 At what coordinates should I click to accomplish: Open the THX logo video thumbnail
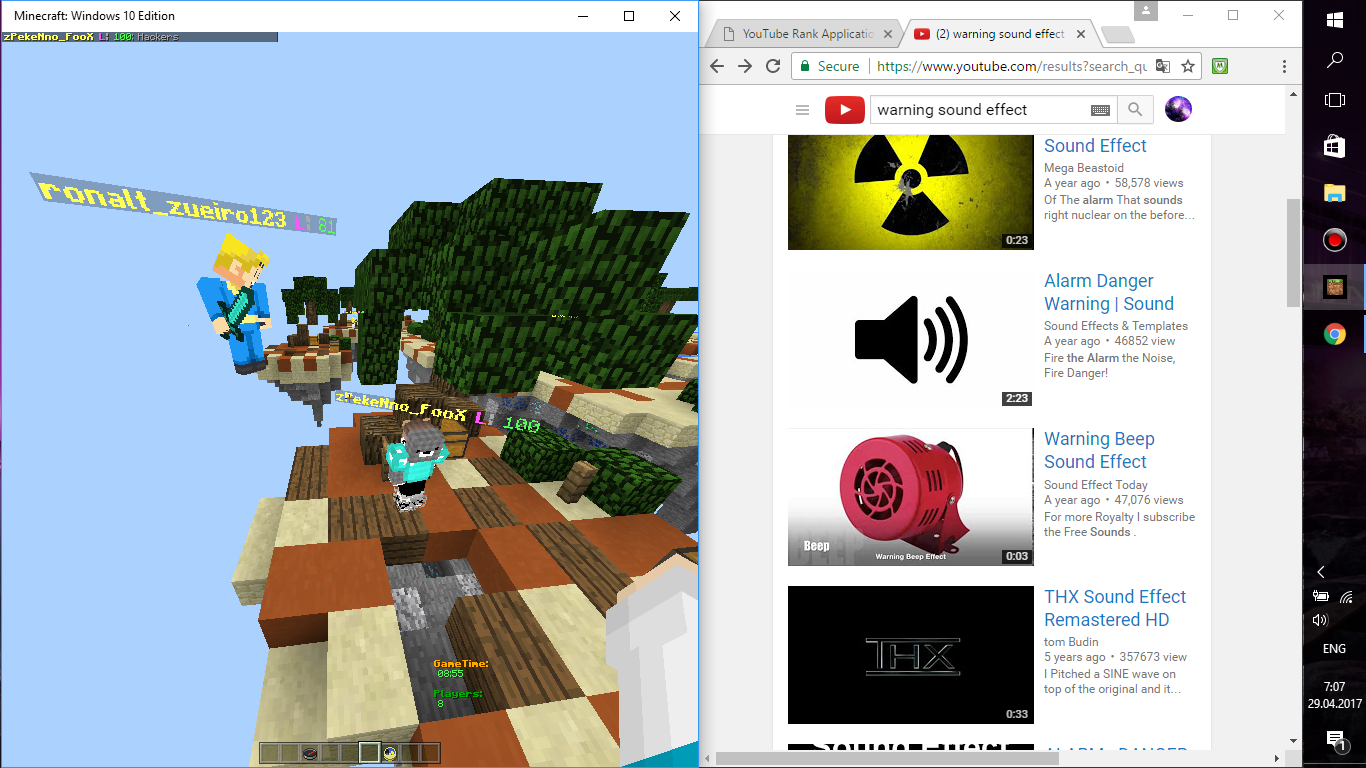[911, 654]
